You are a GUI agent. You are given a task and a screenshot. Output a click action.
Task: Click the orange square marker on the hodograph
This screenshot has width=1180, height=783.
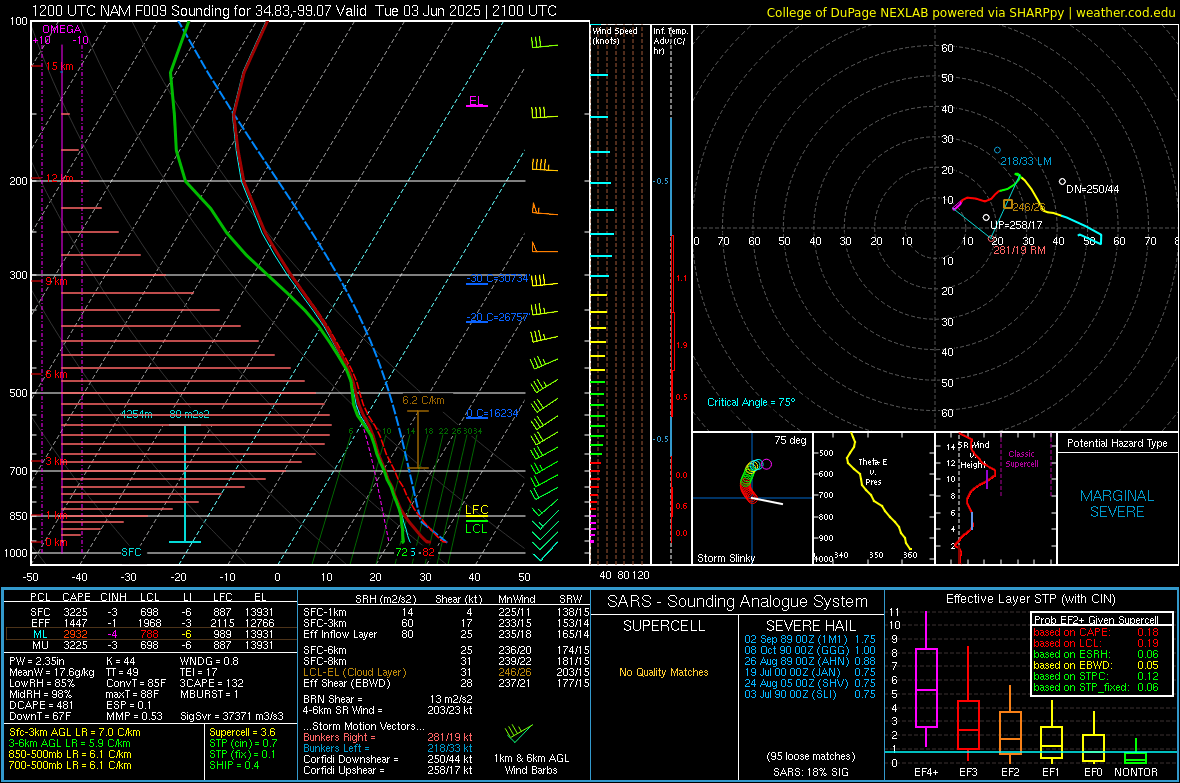click(x=1008, y=204)
